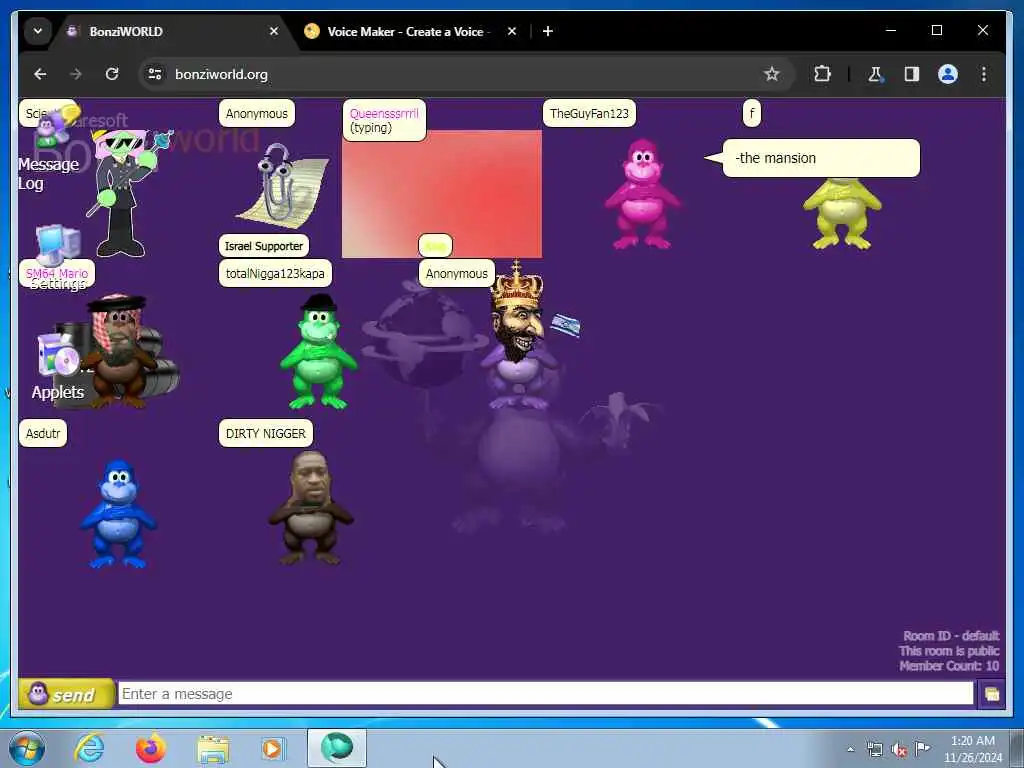This screenshot has height=768, width=1024.
Task: Open the Action Center flag icon
Action: tap(922, 748)
